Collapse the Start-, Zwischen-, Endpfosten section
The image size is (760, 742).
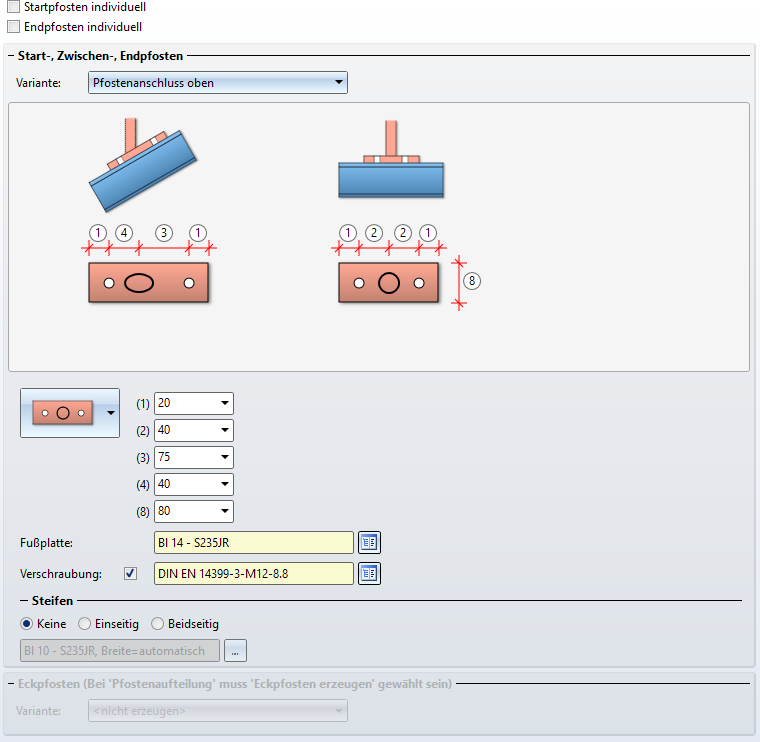pos(11,56)
